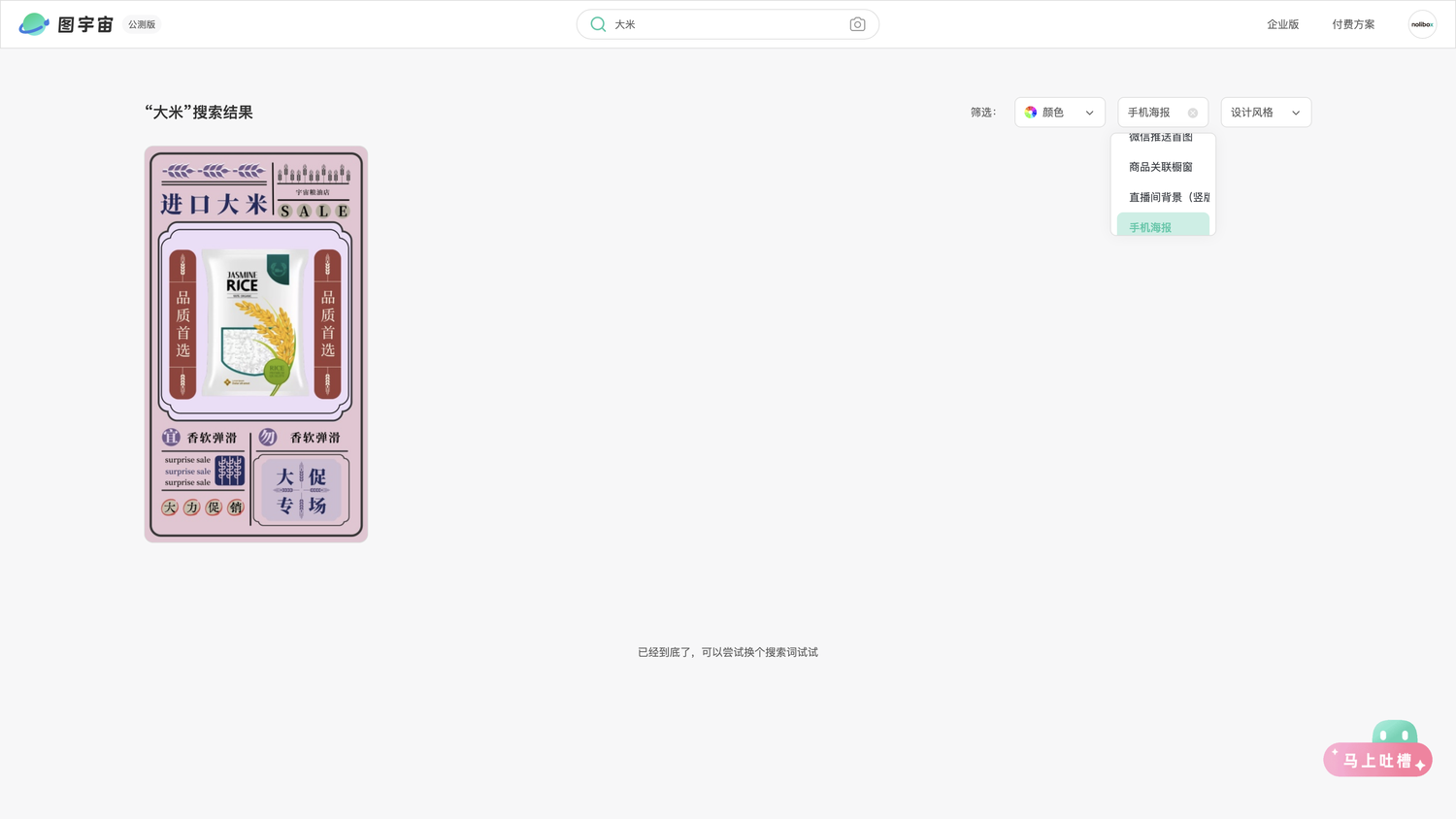The width and height of the screenshot is (1456, 819).
Task: Expand the 手机海报 type dropdown
Action: (1163, 113)
